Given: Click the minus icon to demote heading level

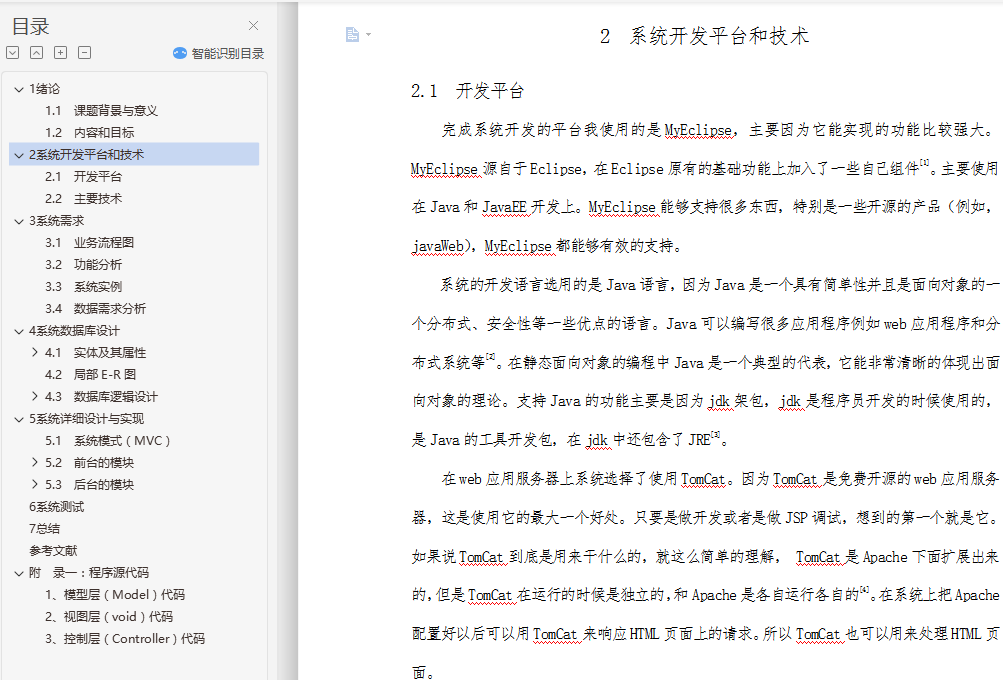Looking at the screenshot, I should click(x=84, y=52).
